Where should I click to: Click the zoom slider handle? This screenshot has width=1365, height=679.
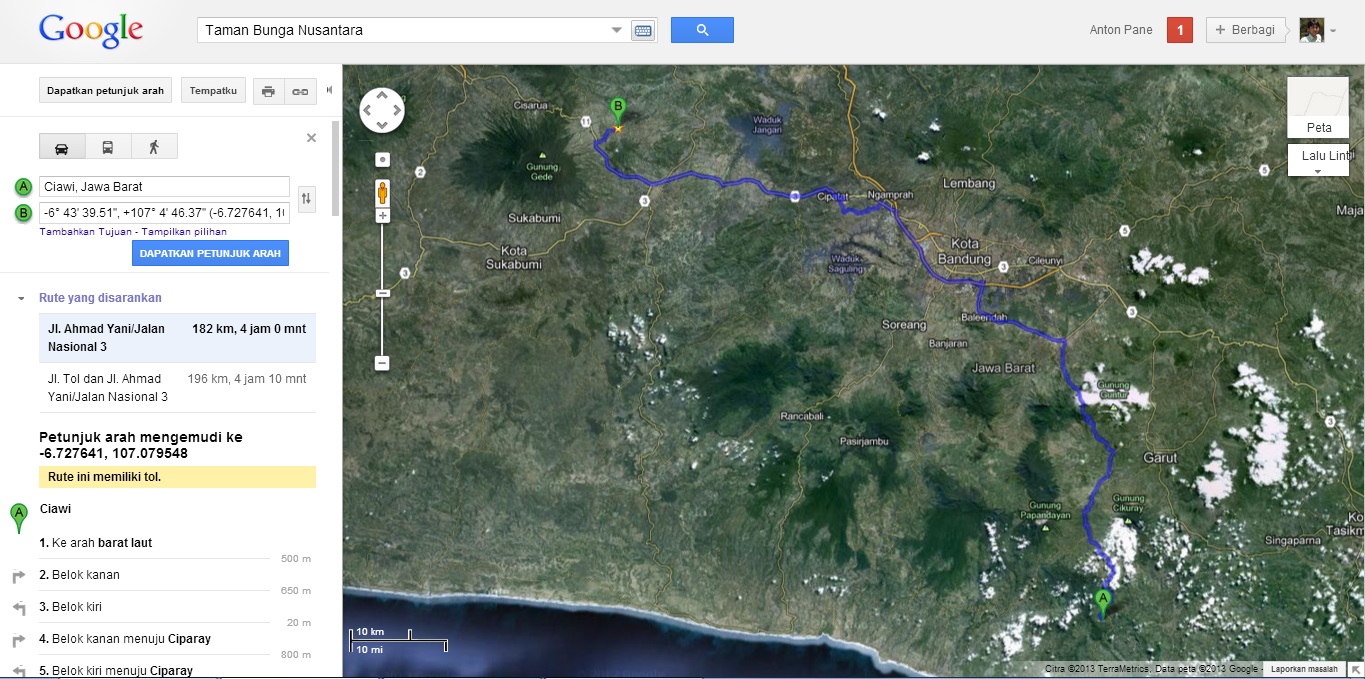point(382,293)
